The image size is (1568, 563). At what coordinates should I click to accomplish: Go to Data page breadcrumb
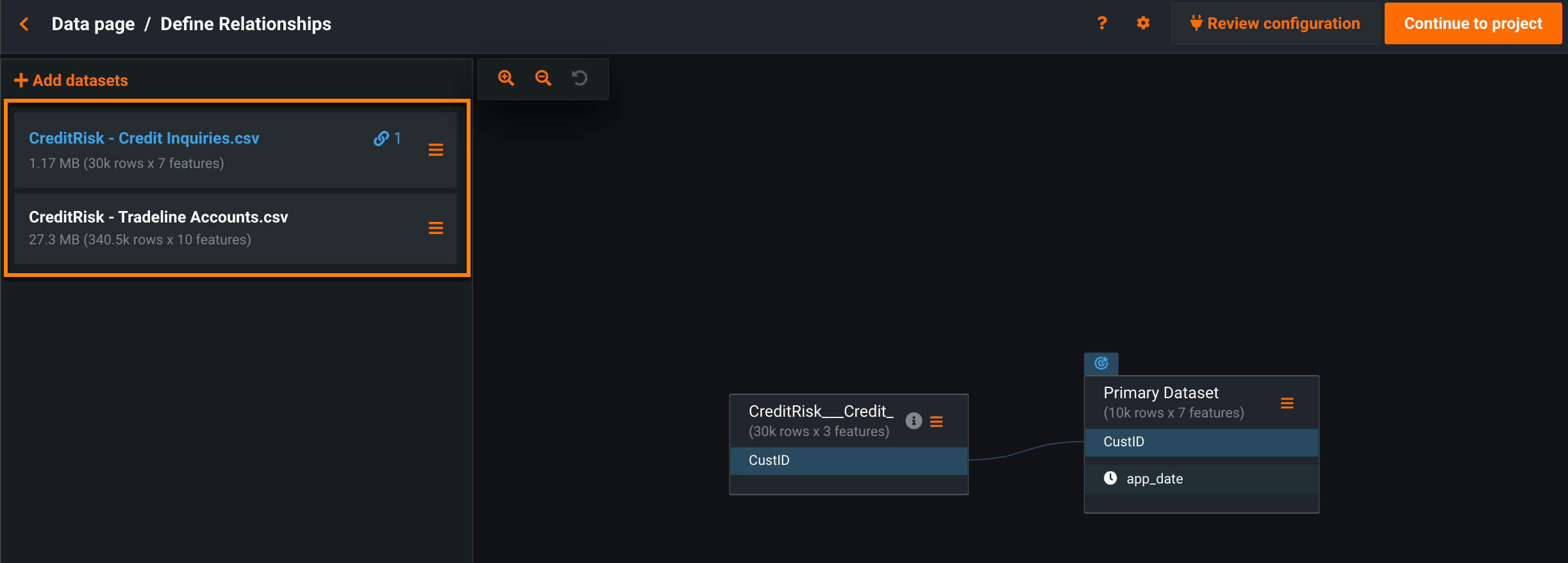coord(93,24)
